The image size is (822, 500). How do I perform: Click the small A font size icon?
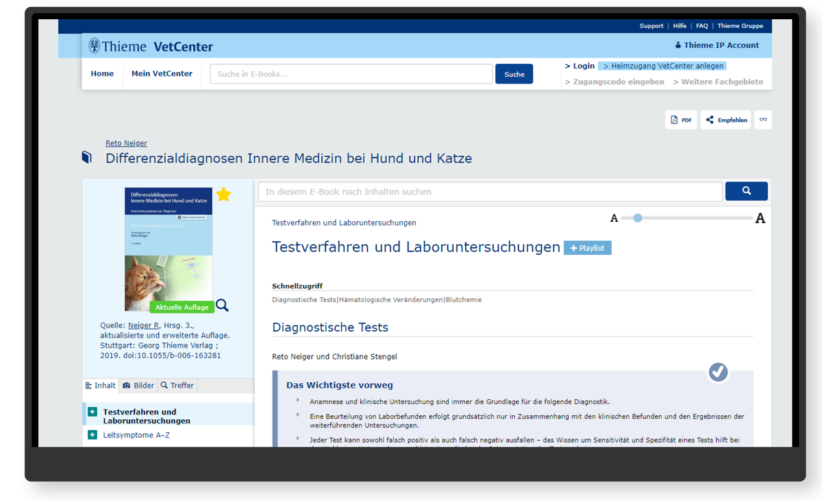pos(614,219)
